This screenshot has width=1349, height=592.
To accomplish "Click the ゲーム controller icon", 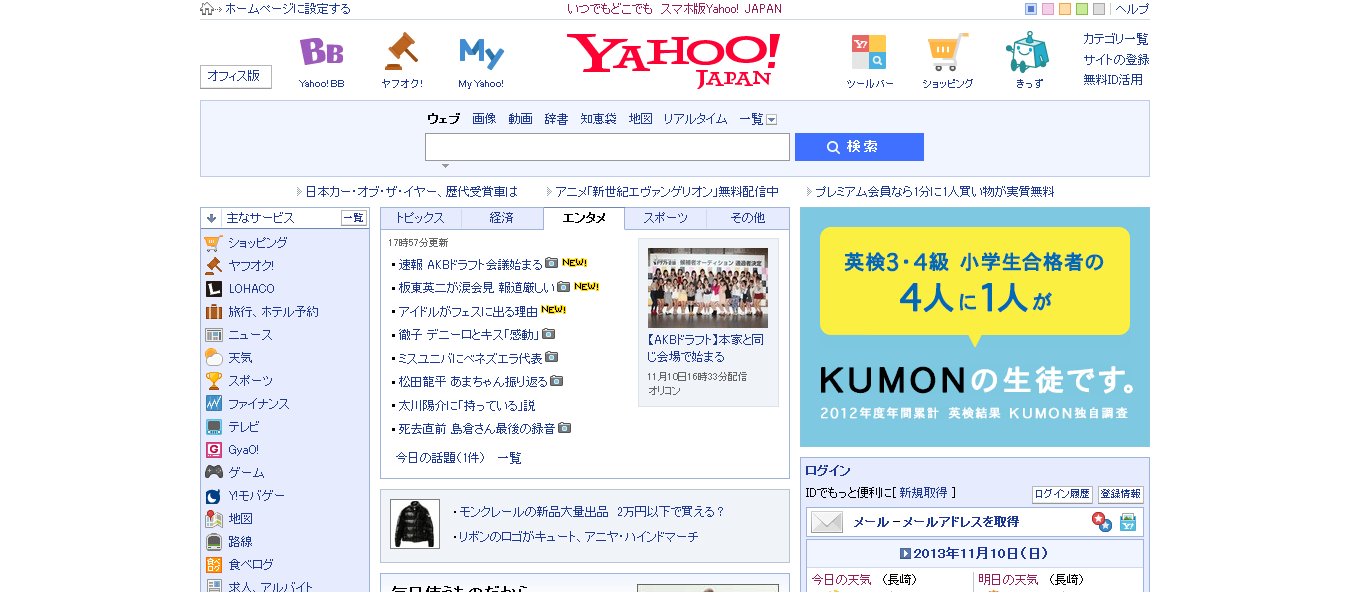I will pos(213,473).
